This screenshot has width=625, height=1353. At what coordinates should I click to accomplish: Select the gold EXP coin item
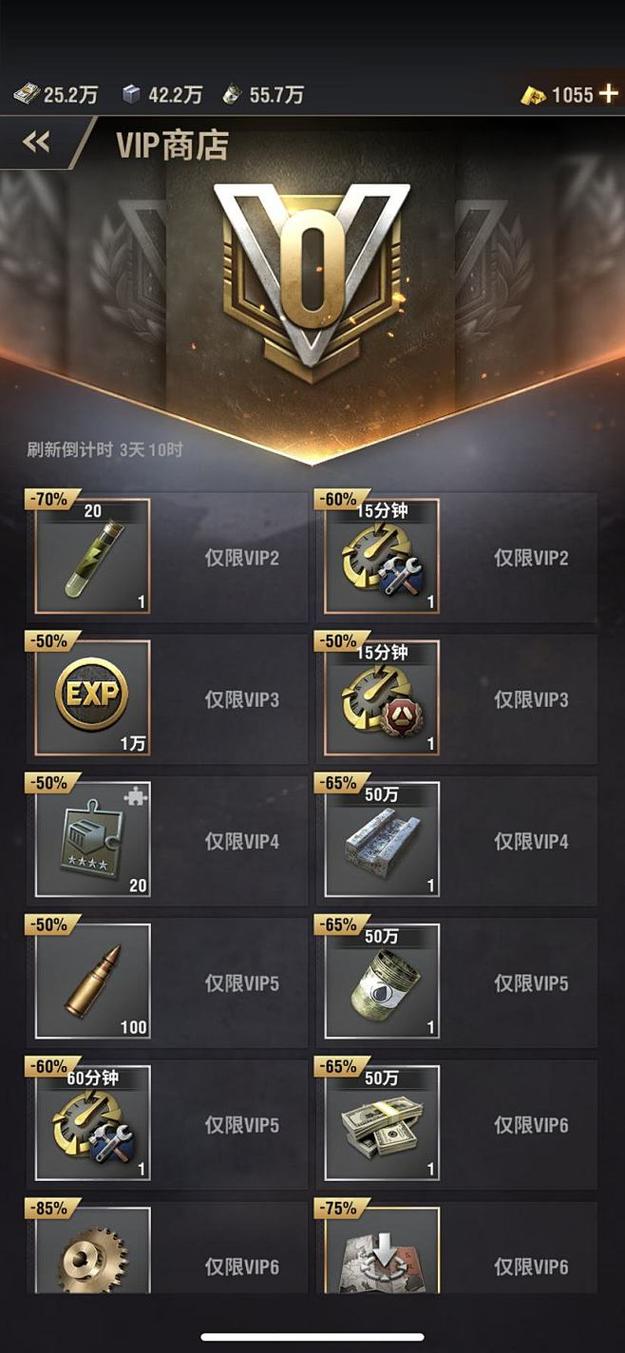pos(93,698)
